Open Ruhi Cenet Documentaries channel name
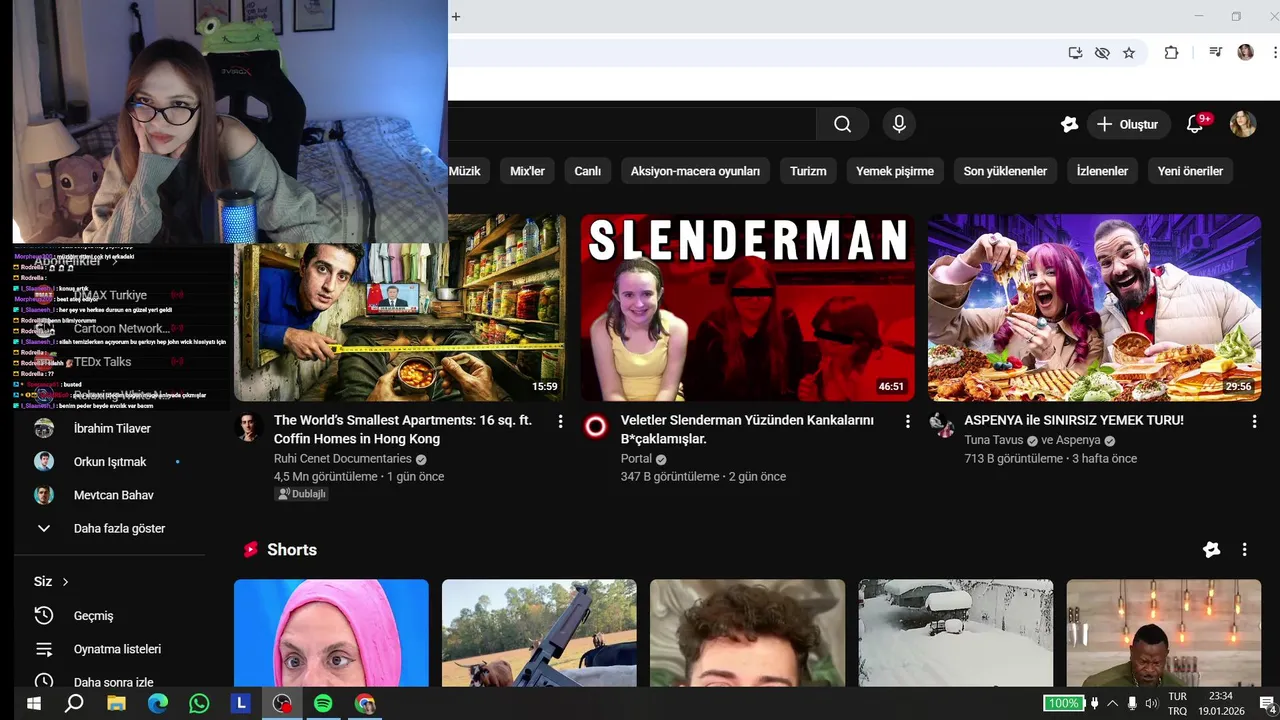Screen dimensions: 1280x720 (343, 459)
